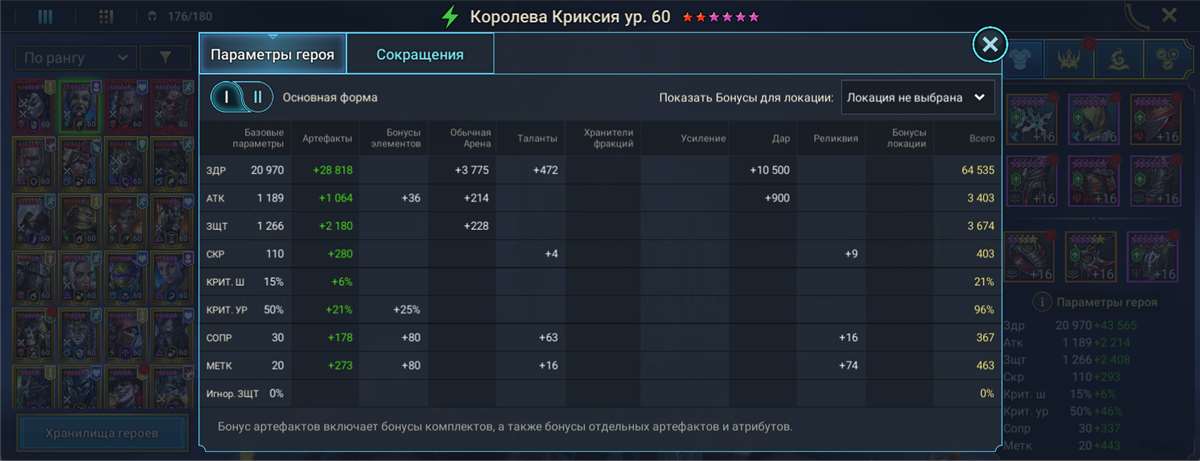Viewport: 1200px width, 461px height.
Task: Click the ЗДР artifacts value +28 818
Action: click(333, 171)
